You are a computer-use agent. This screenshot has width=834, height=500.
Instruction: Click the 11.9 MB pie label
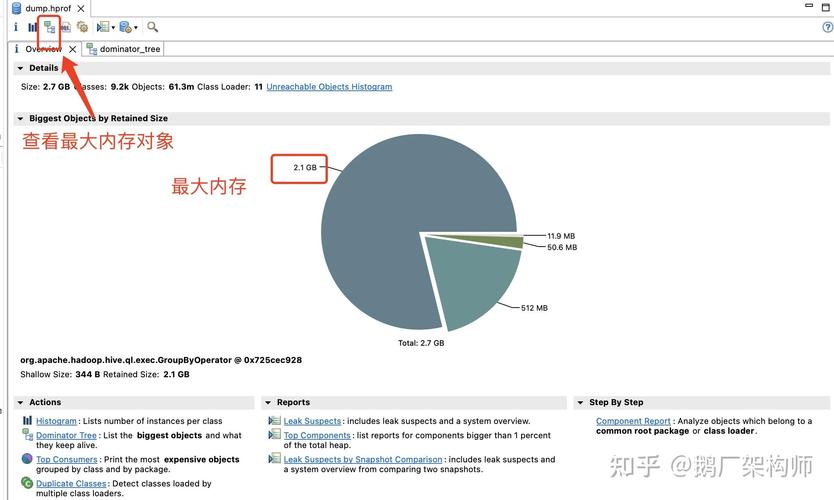point(561,236)
